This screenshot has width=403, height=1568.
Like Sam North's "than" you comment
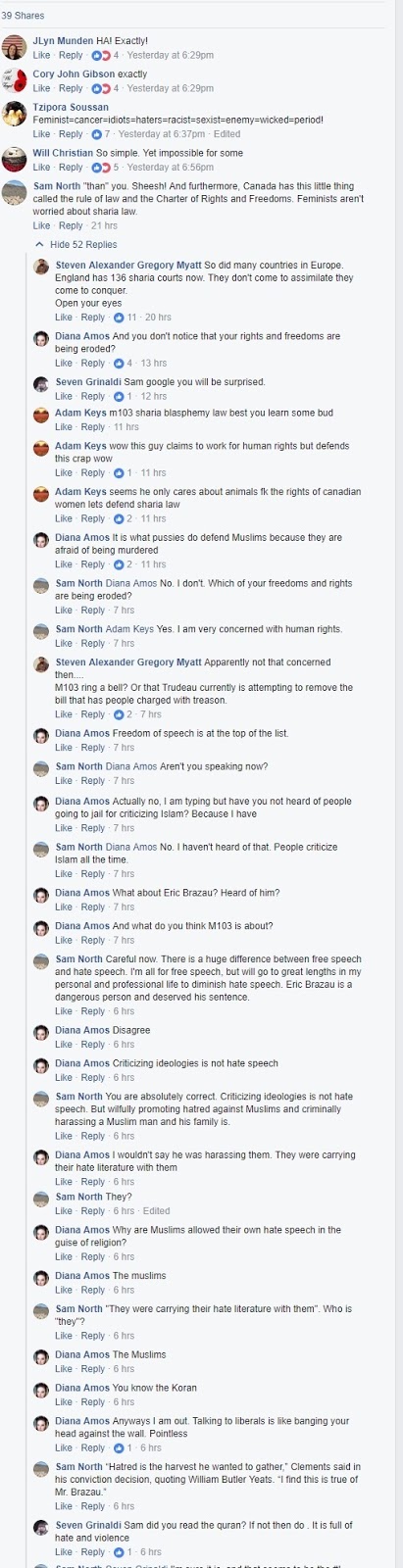click(x=41, y=226)
